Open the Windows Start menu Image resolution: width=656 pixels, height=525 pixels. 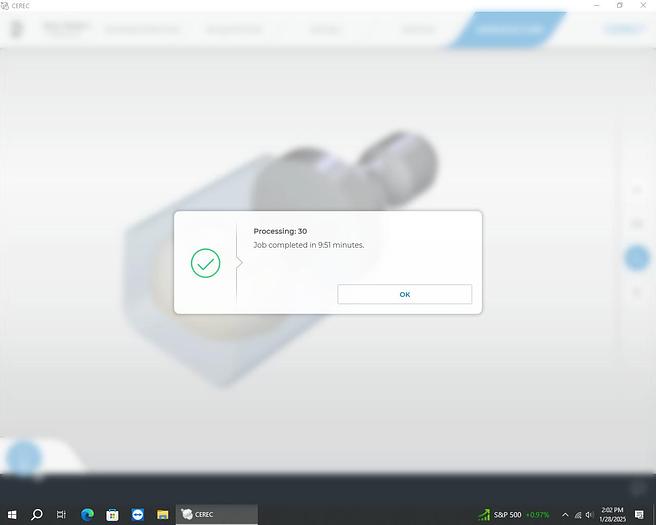point(11,514)
